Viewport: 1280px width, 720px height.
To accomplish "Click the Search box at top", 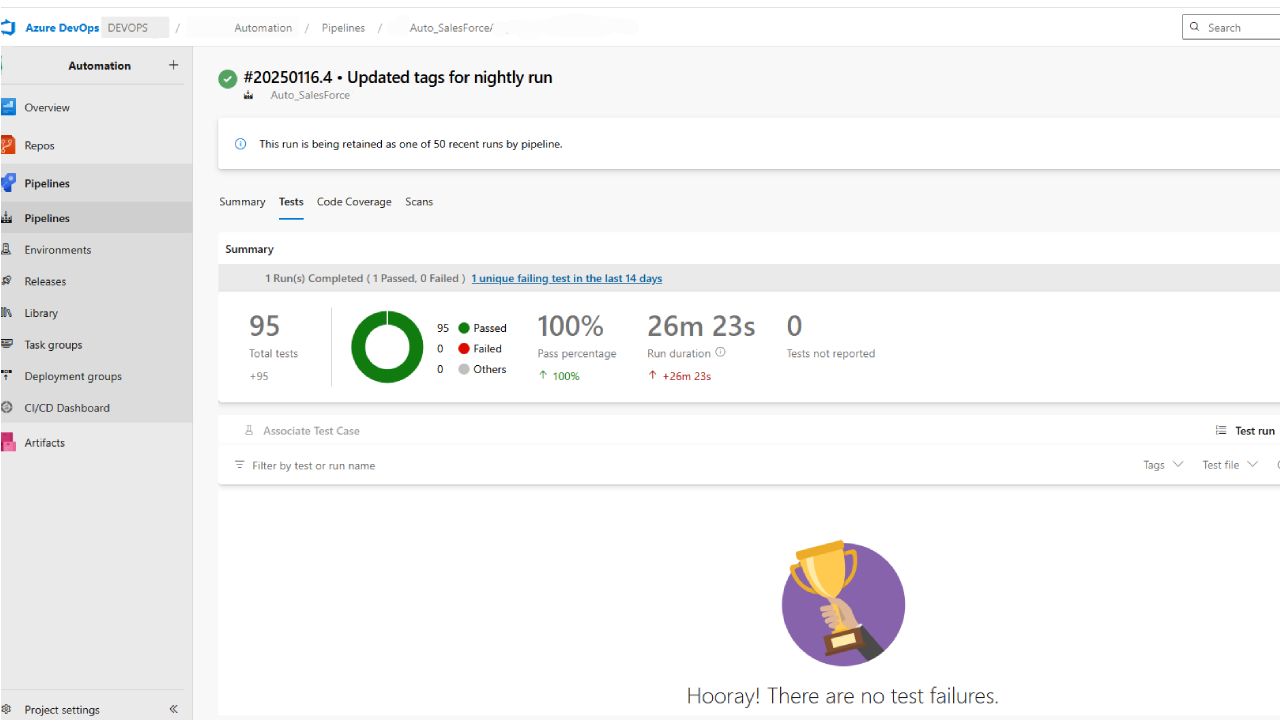I will (x=1235, y=27).
